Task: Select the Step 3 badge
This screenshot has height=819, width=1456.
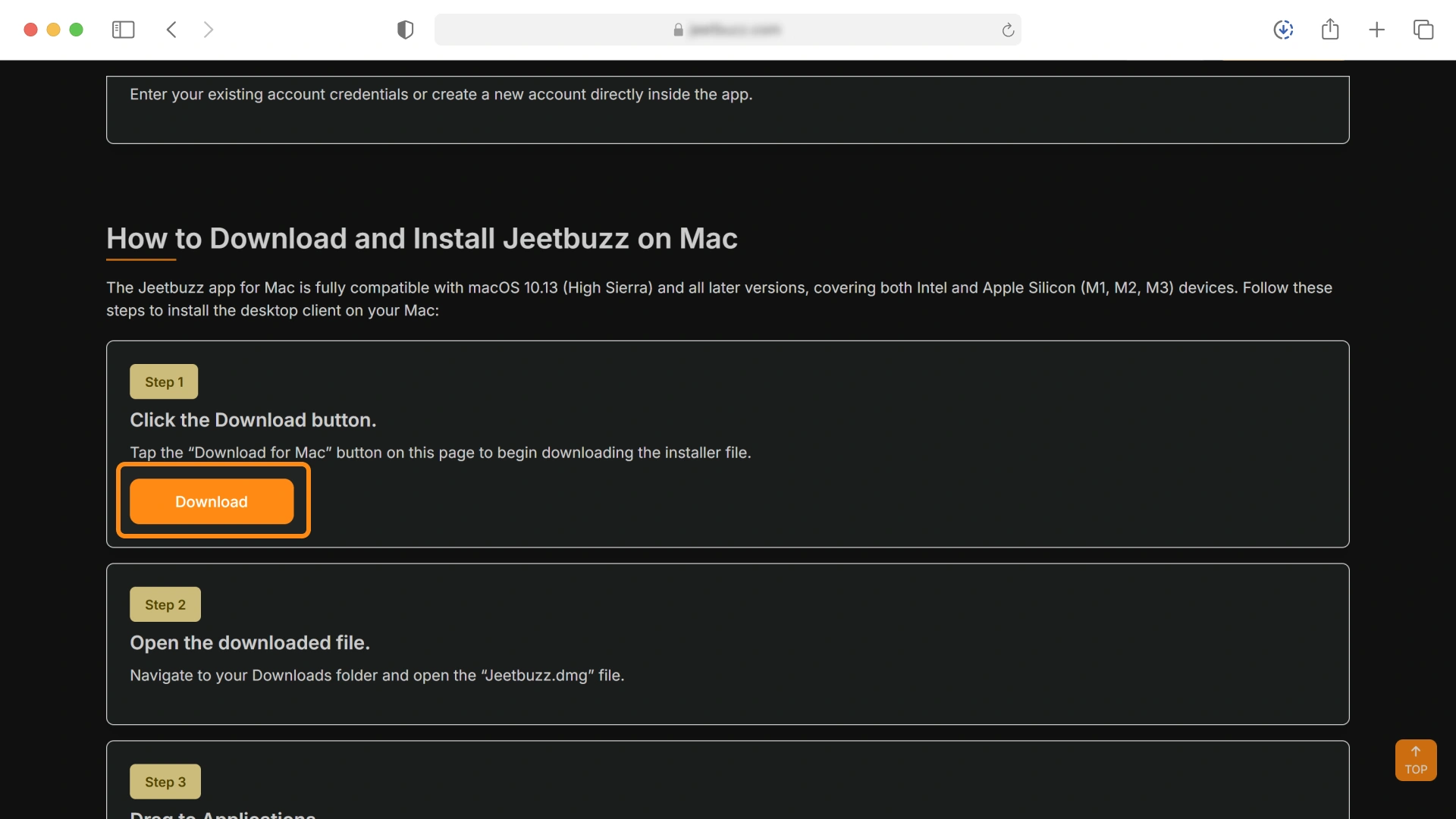Action: [x=165, y=782]
